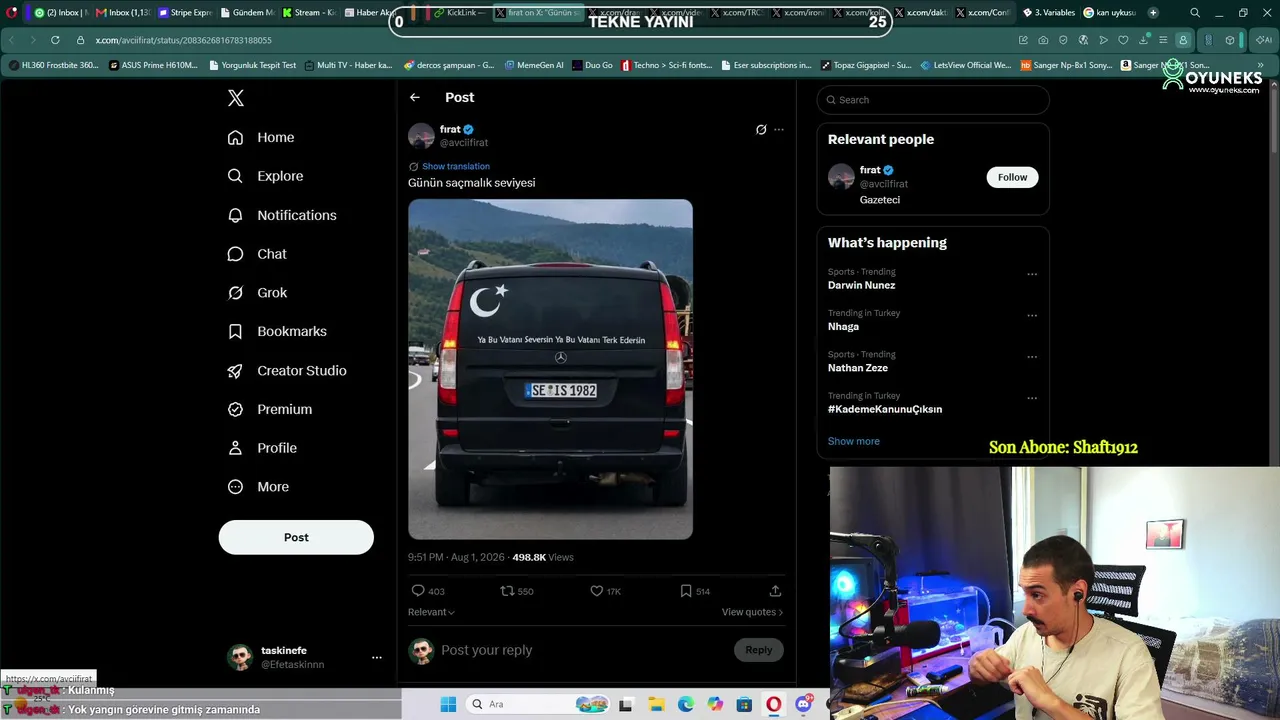Image resolution: width=1280 pixels, height=720 pixels.
Task: Open File Explorer from the taskbar
Action: [656, 704]
